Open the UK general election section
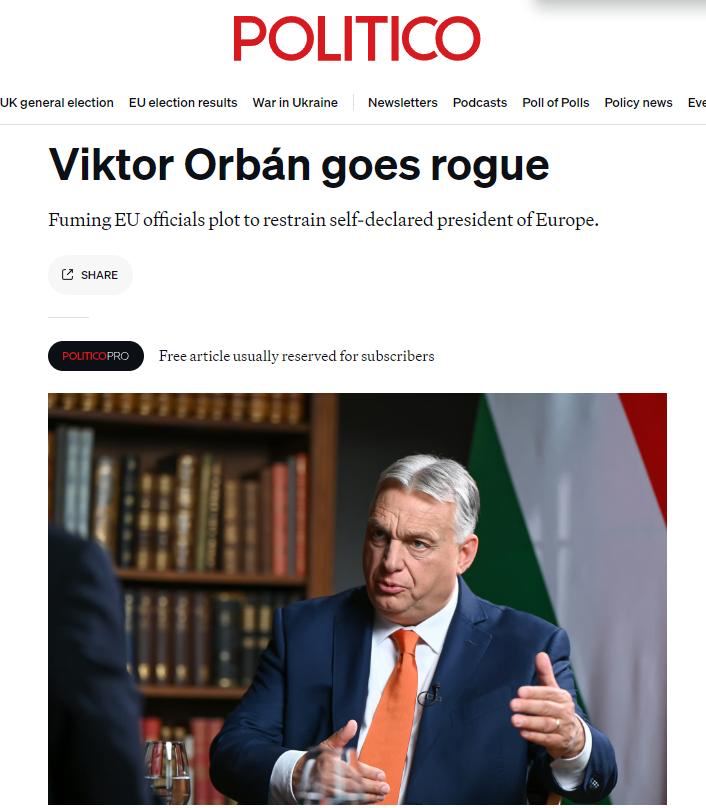This screenshot has width=706, height=808. (57, 103)
